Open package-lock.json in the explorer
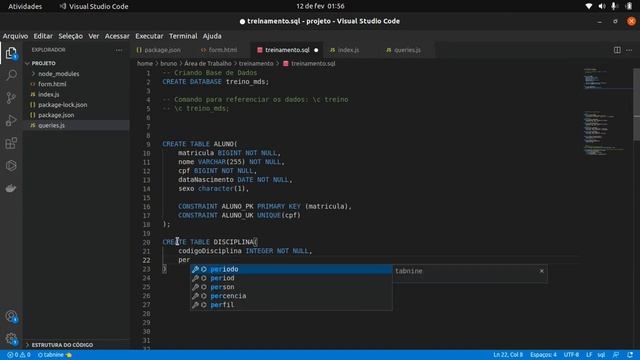Image resolution: width=640 pixels, height=360 pixels. click(62, 105)
